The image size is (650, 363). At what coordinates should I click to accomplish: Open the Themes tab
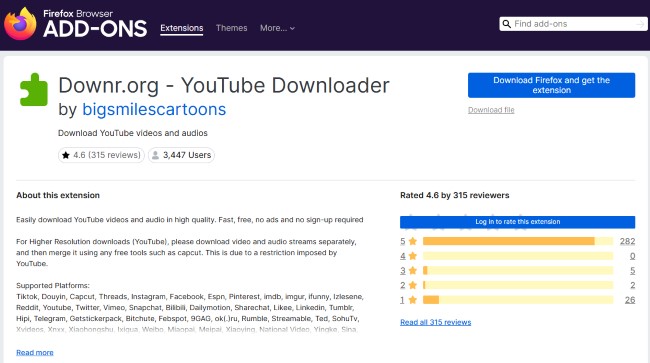click(x=231, y=28)
